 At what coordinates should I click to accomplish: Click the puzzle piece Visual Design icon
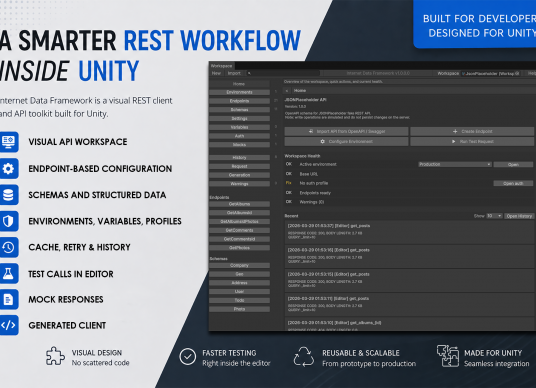tap(55, 356)
